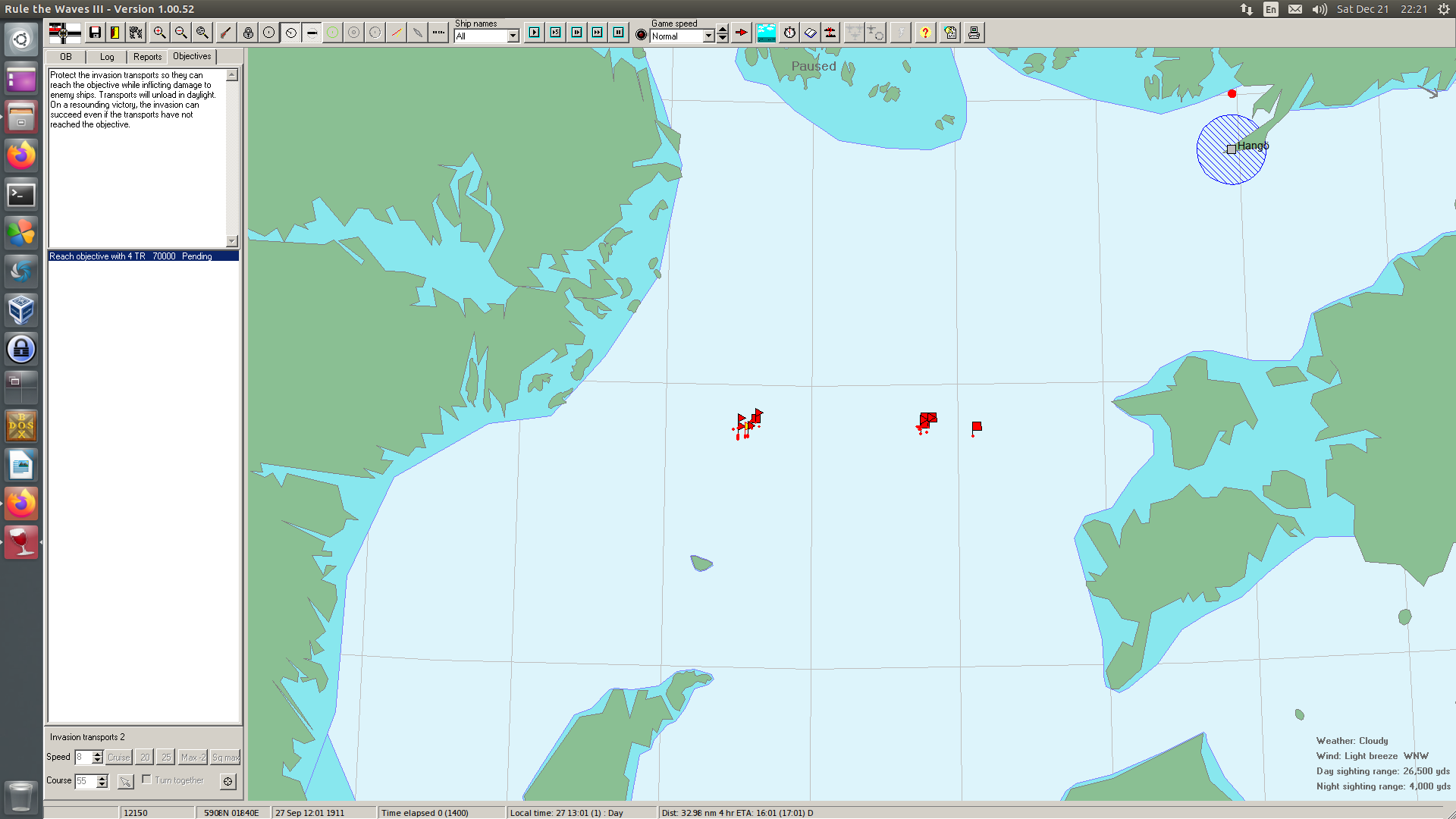
Task: Click the Sq max speed button
Action: [x=225, y=758]
